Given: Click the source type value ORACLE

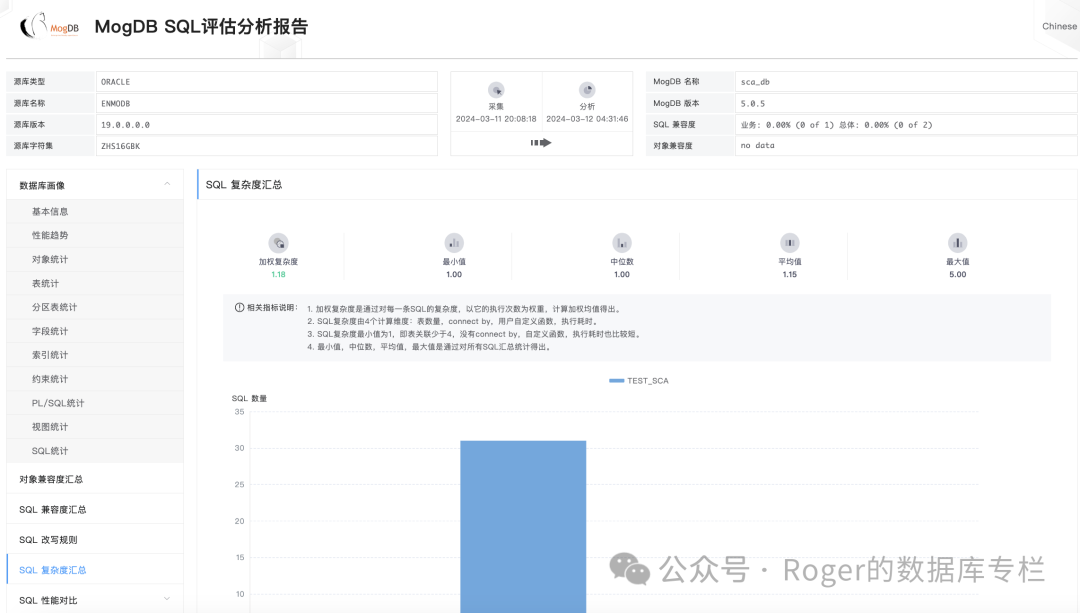Looking at the screenshot, I should 116,82.
